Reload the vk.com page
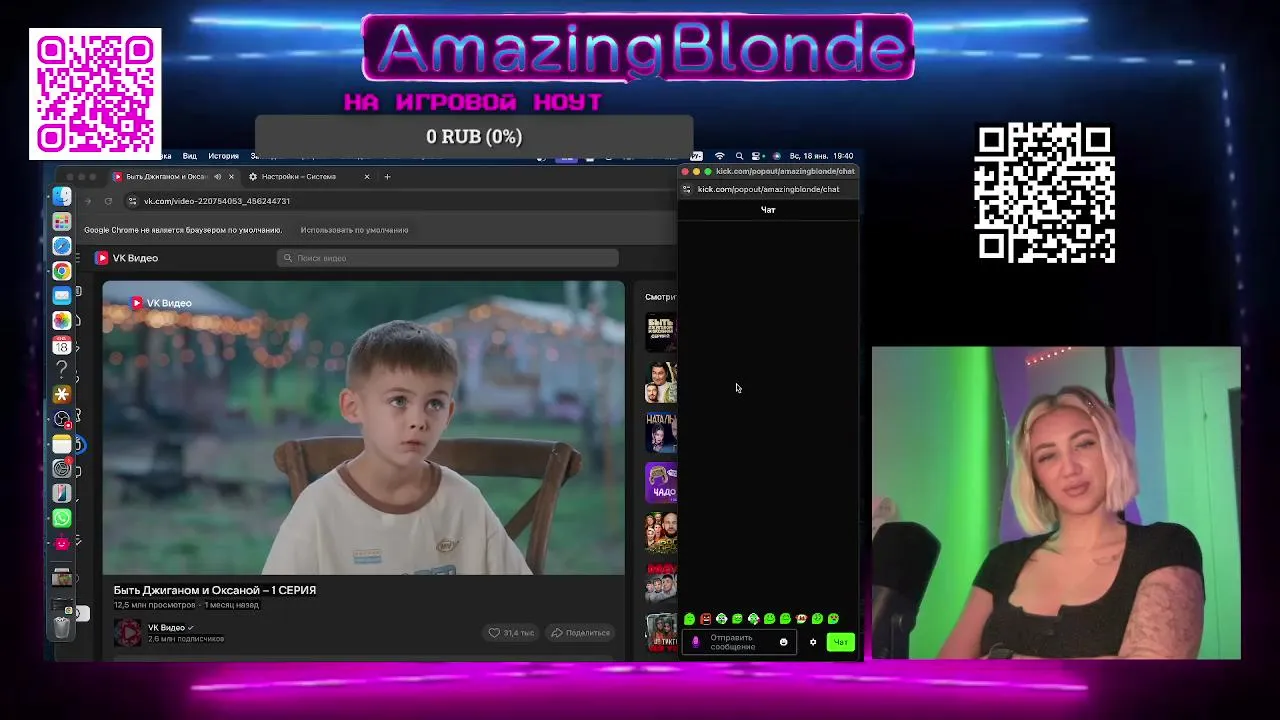 [x=108, y=201]
